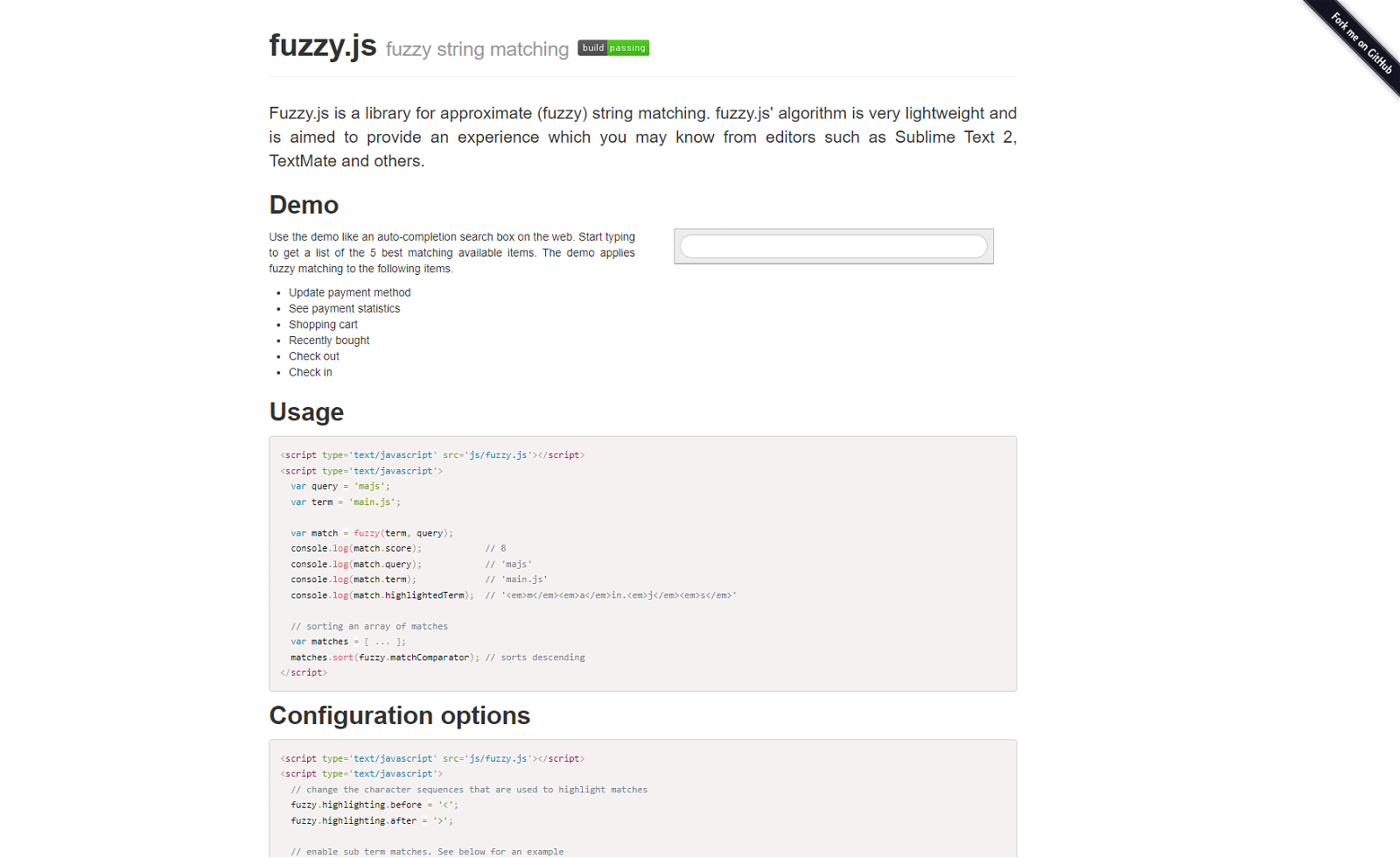Click the 'Check out' list item
Image resolution: width=1400 pixels, height=858 pixels.
pos(314,356)
